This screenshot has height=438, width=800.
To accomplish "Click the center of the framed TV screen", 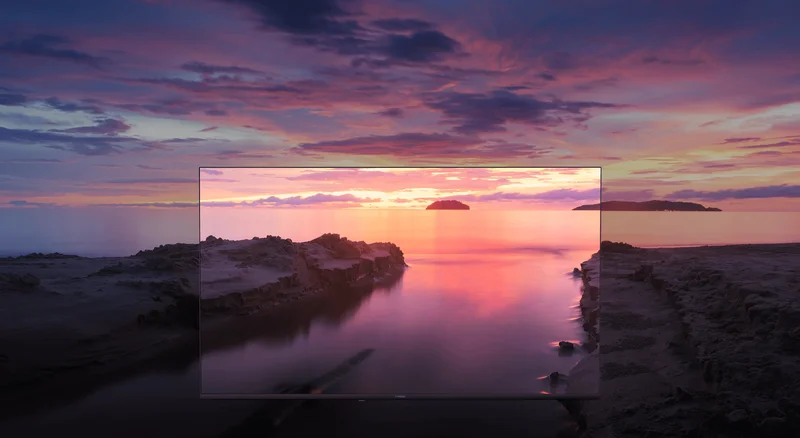I will click(400, 282).
